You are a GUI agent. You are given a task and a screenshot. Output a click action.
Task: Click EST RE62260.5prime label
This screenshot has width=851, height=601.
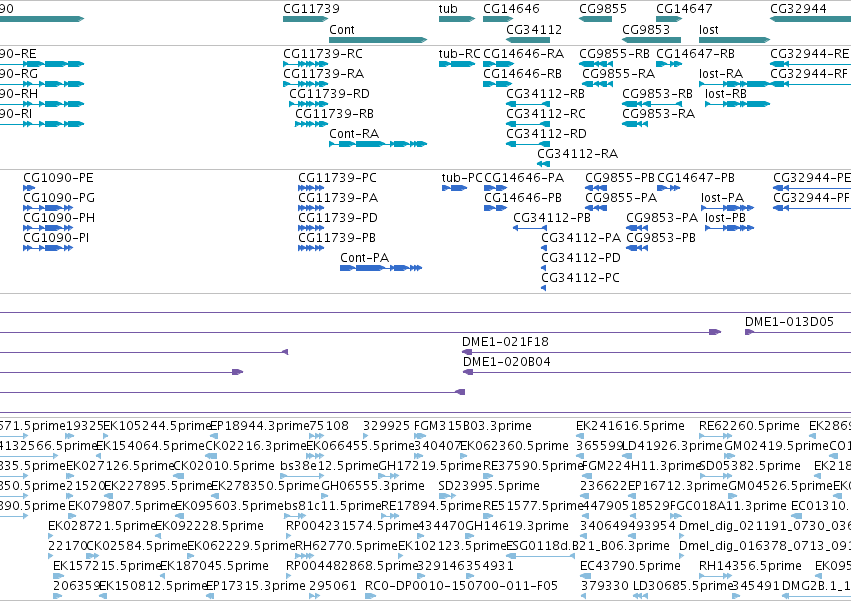pyautogui.click(x=750, y=426)
